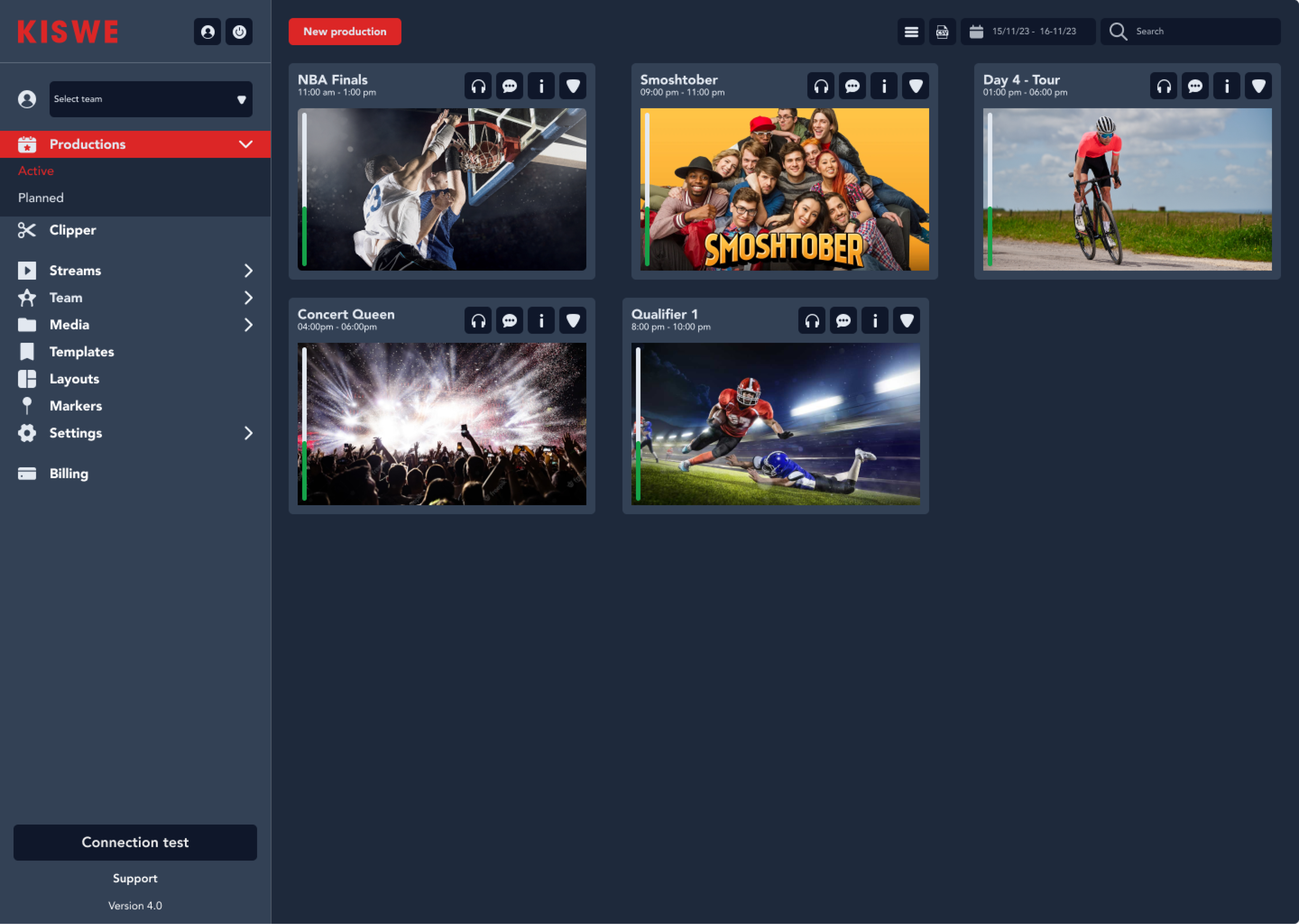Select the Active productions submenu item
1299x924 pixels.
tap(36, 171)
